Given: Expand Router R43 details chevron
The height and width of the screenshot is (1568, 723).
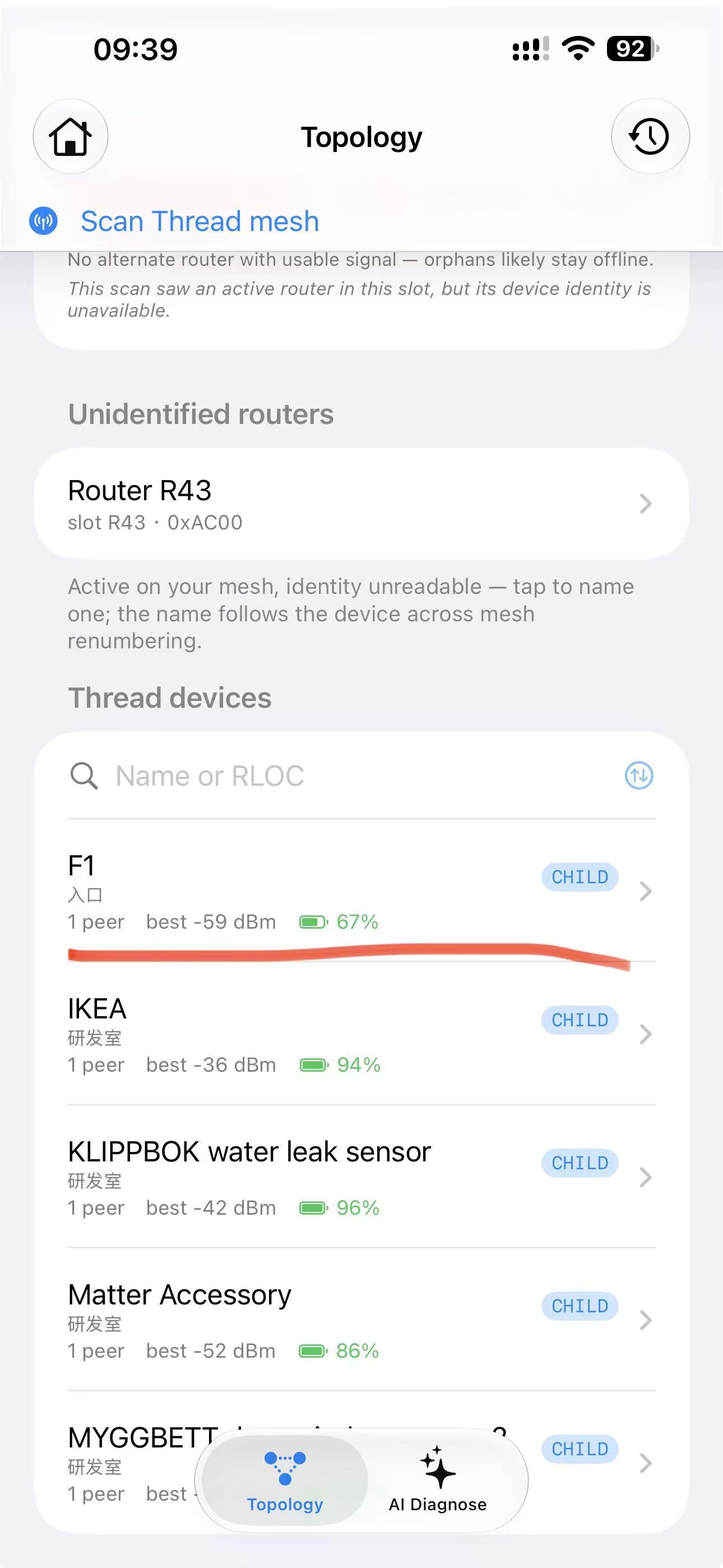Looking at the screenshot, I should point(646,504).
